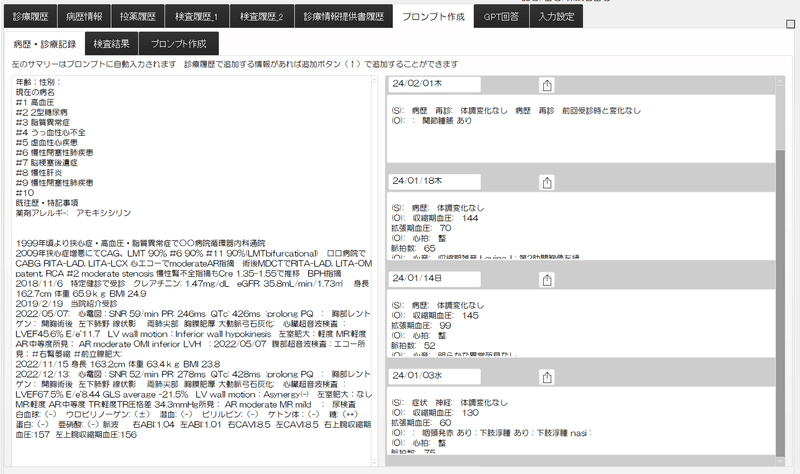Click the '#1 高血圧' line in summary
This screenshot has height=474, width=800.
pos(35,102)
